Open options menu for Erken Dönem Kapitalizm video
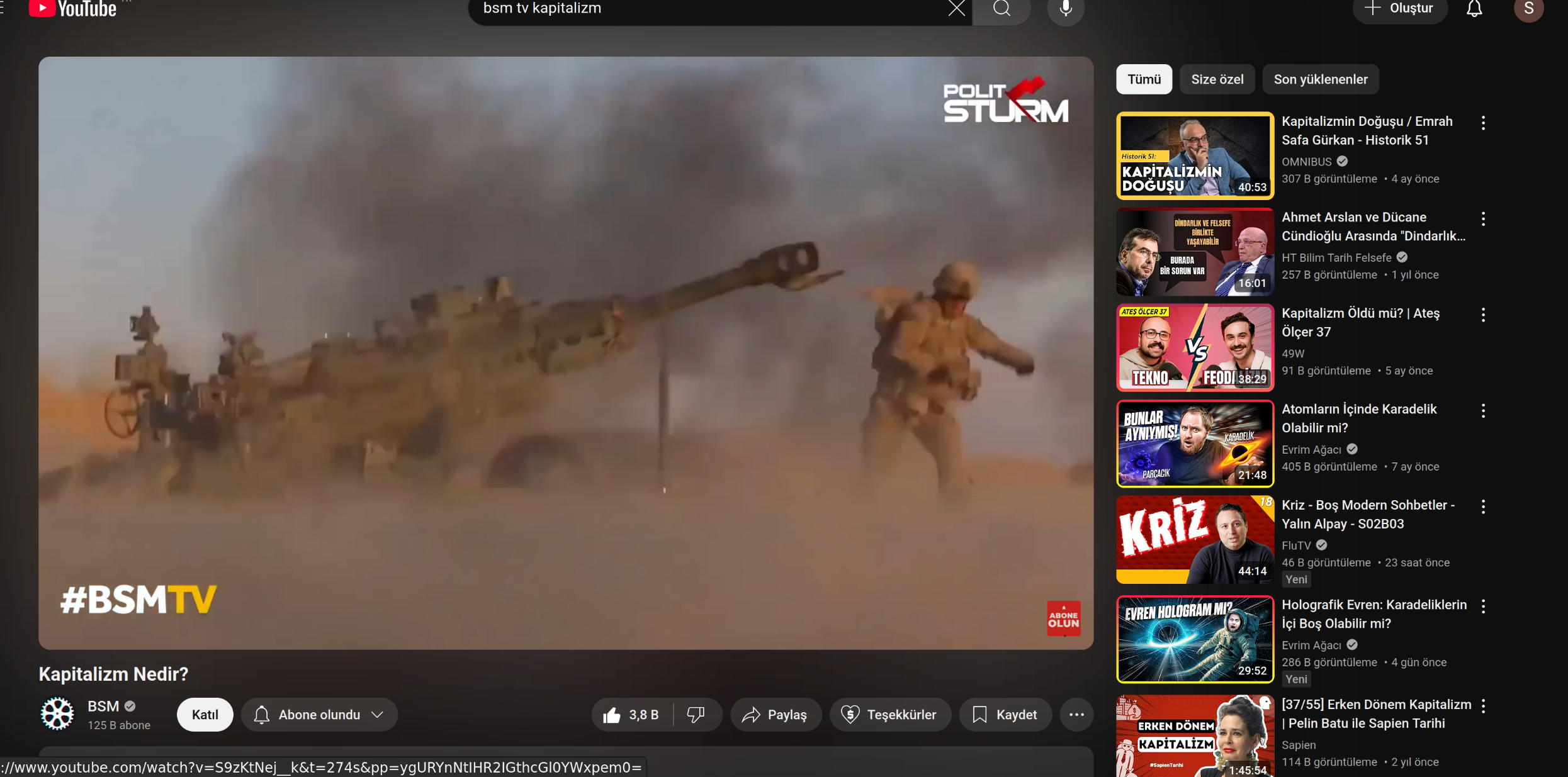 coord(1483,706)
